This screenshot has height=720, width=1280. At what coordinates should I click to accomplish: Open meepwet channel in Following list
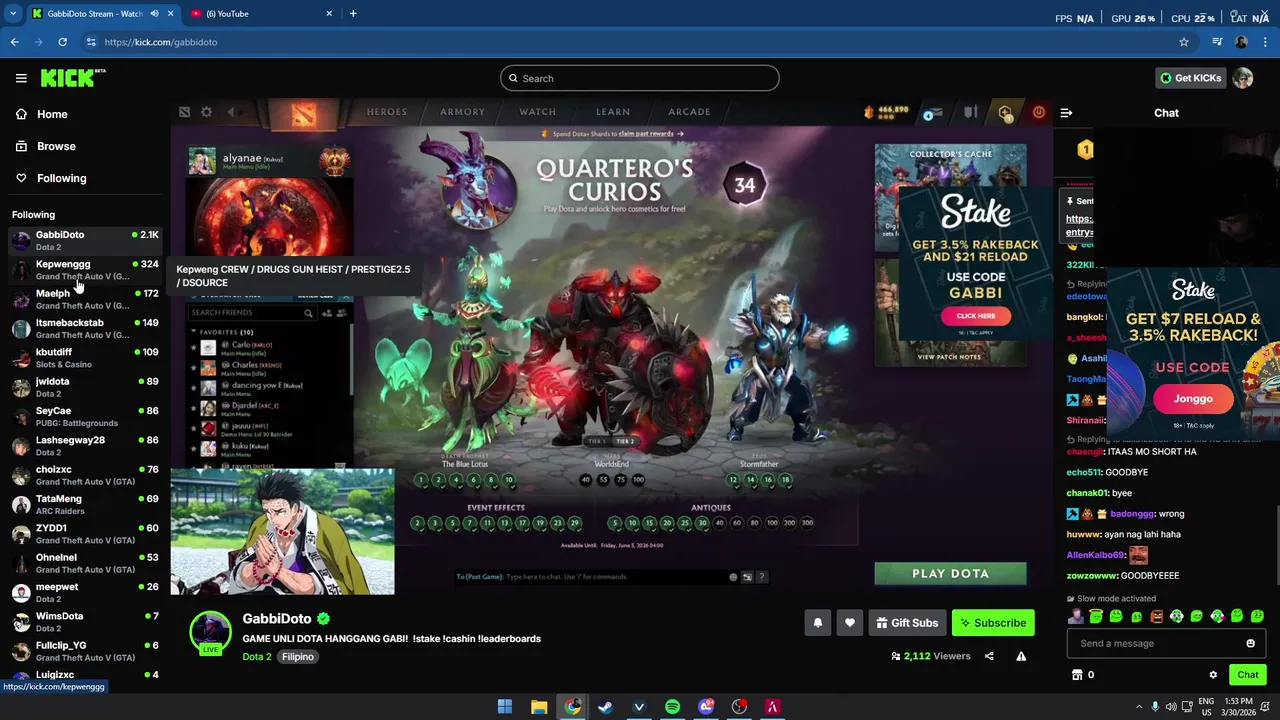[x=84, y=592]
